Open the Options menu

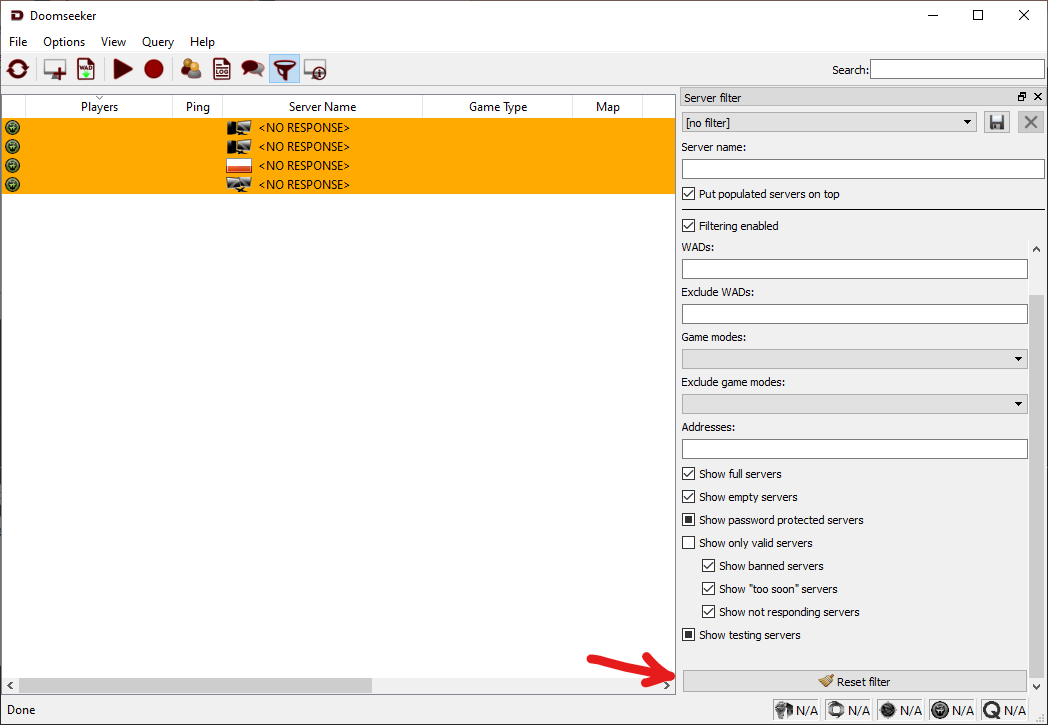pyautogui.click(x=64, y=41)
